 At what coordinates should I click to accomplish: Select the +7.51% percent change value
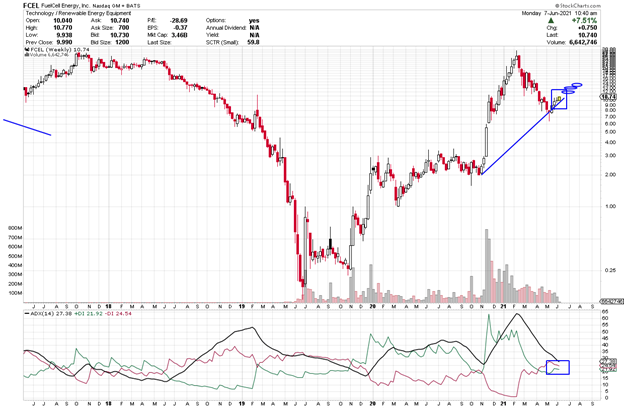click(584, 20)
